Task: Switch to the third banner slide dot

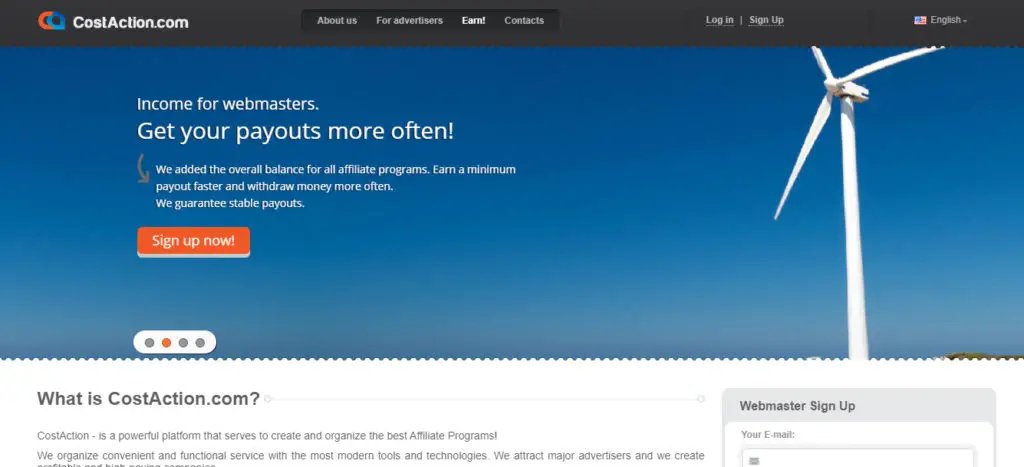Action: click(184, 342)
